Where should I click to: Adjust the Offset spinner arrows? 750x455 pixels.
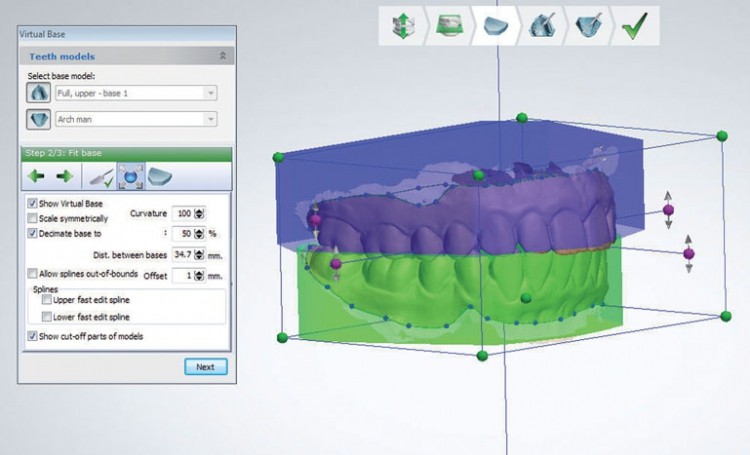[x=199, y=276]
